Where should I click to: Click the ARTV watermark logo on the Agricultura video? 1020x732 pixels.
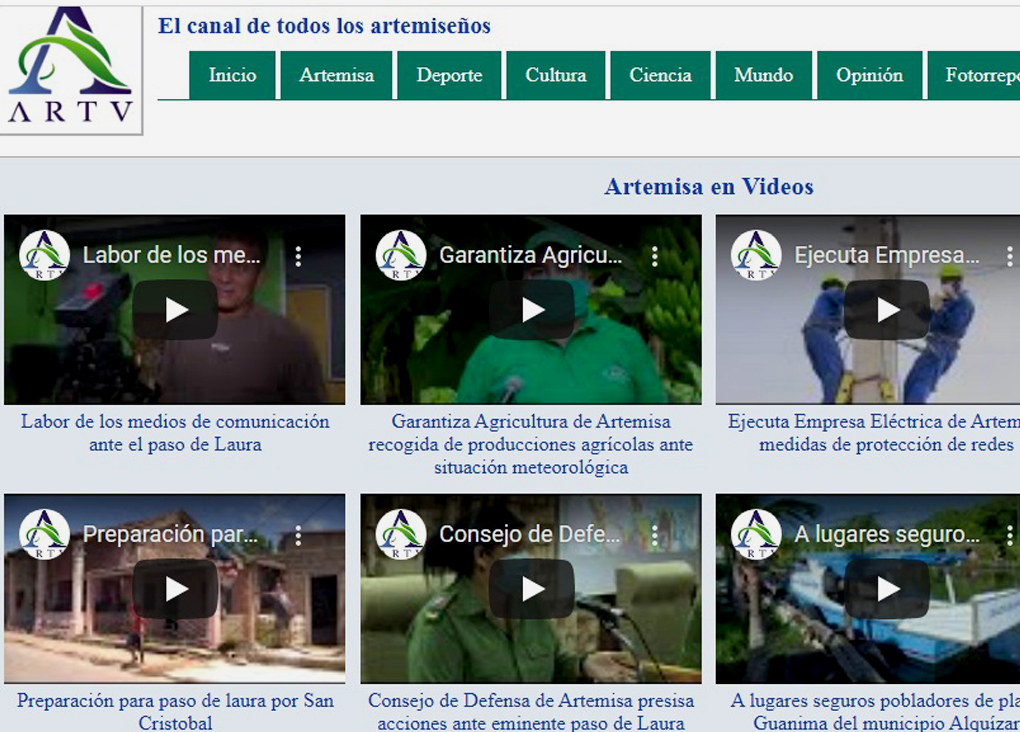(x=399, y=254)
